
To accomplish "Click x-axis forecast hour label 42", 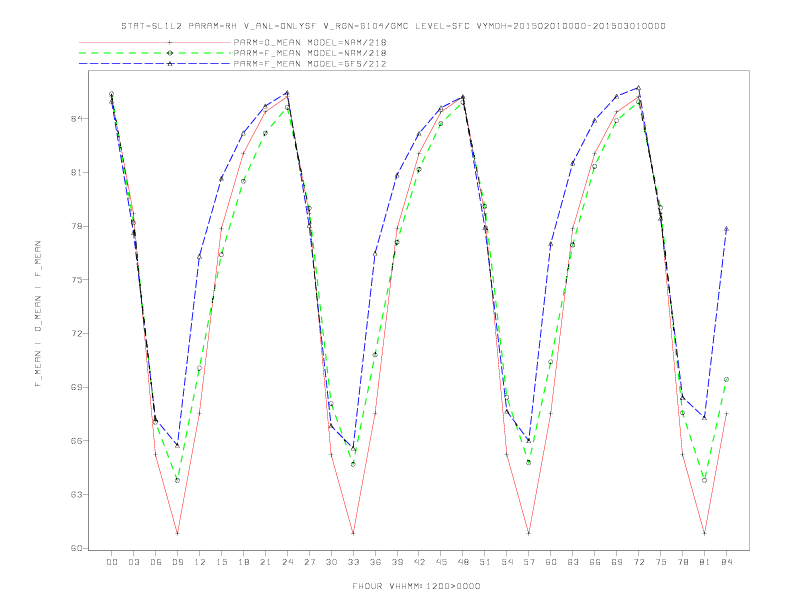I will tap(419, 562).
